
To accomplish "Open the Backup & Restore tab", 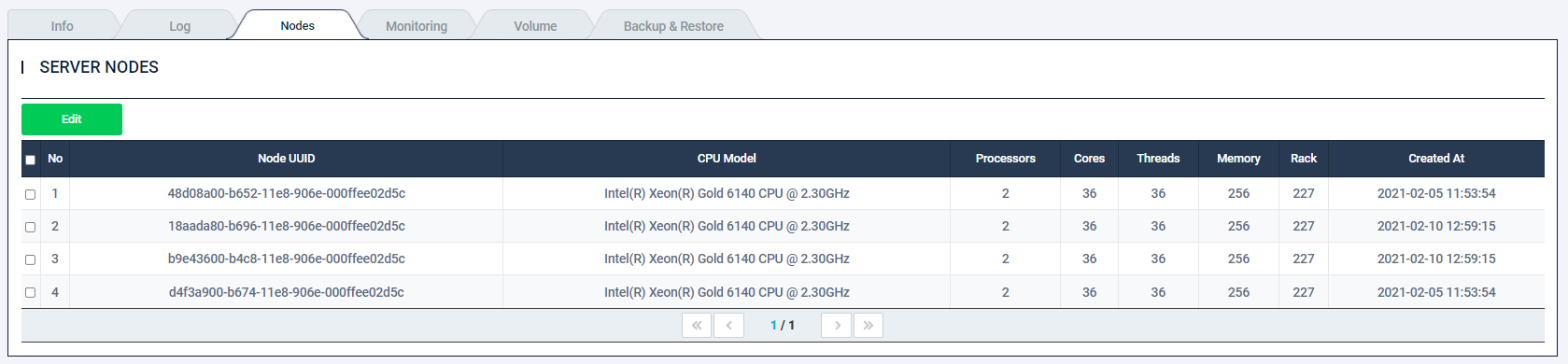I will pos(673,26).
